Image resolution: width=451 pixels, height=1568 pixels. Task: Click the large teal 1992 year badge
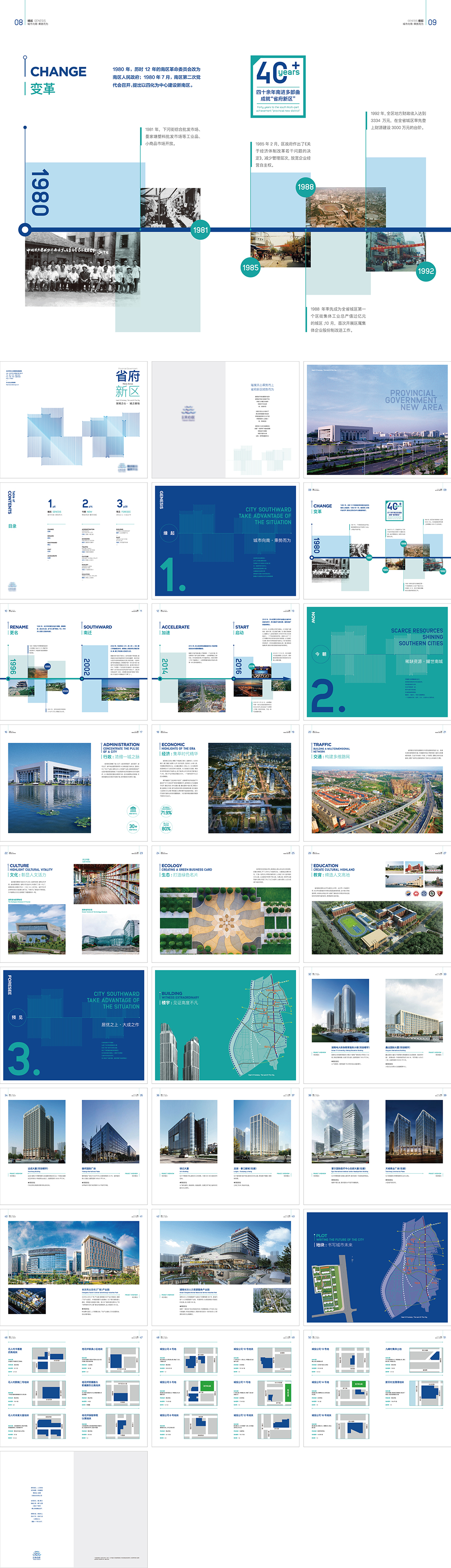point(426,271)
